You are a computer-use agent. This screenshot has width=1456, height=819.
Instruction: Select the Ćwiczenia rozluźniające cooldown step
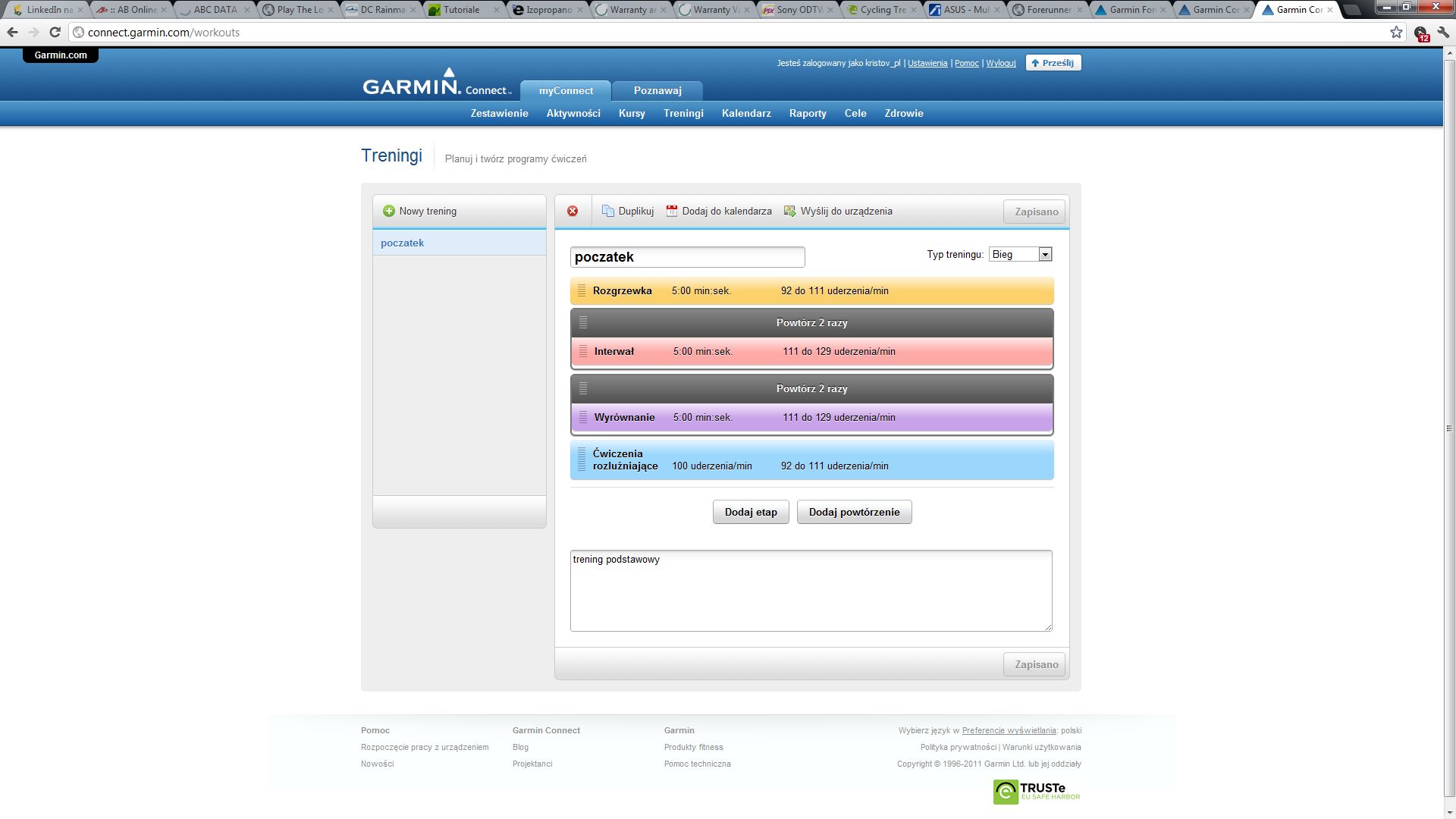pos(811,460)
